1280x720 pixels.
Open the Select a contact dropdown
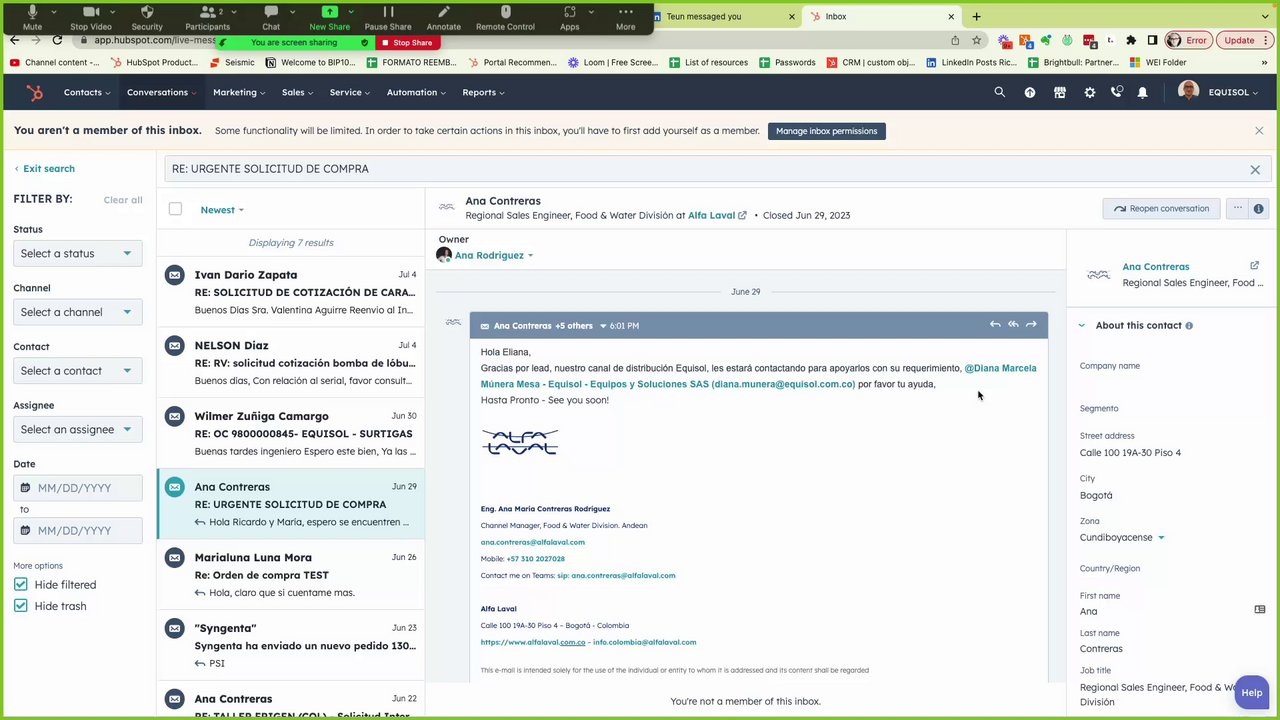pyautogui.click(x=78, y=370)
